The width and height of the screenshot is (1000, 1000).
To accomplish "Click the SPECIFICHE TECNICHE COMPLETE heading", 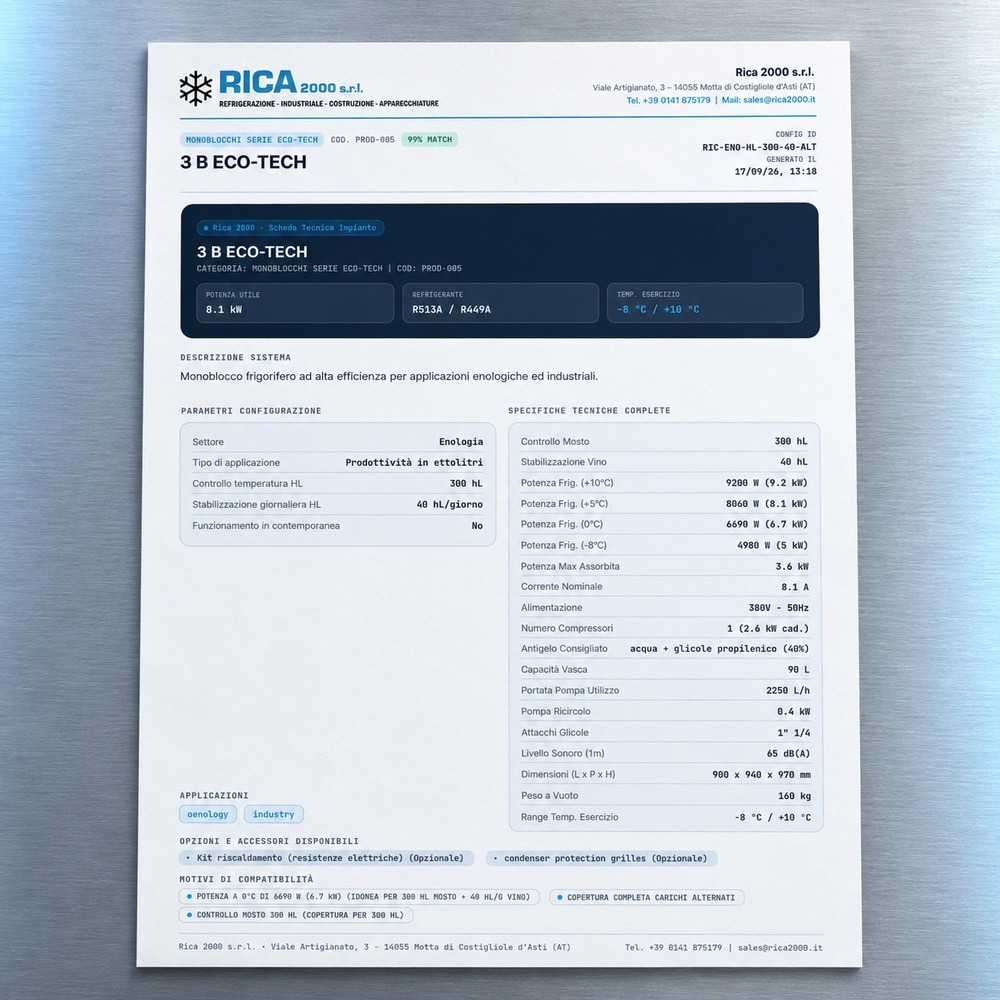I will pos(589,411).
